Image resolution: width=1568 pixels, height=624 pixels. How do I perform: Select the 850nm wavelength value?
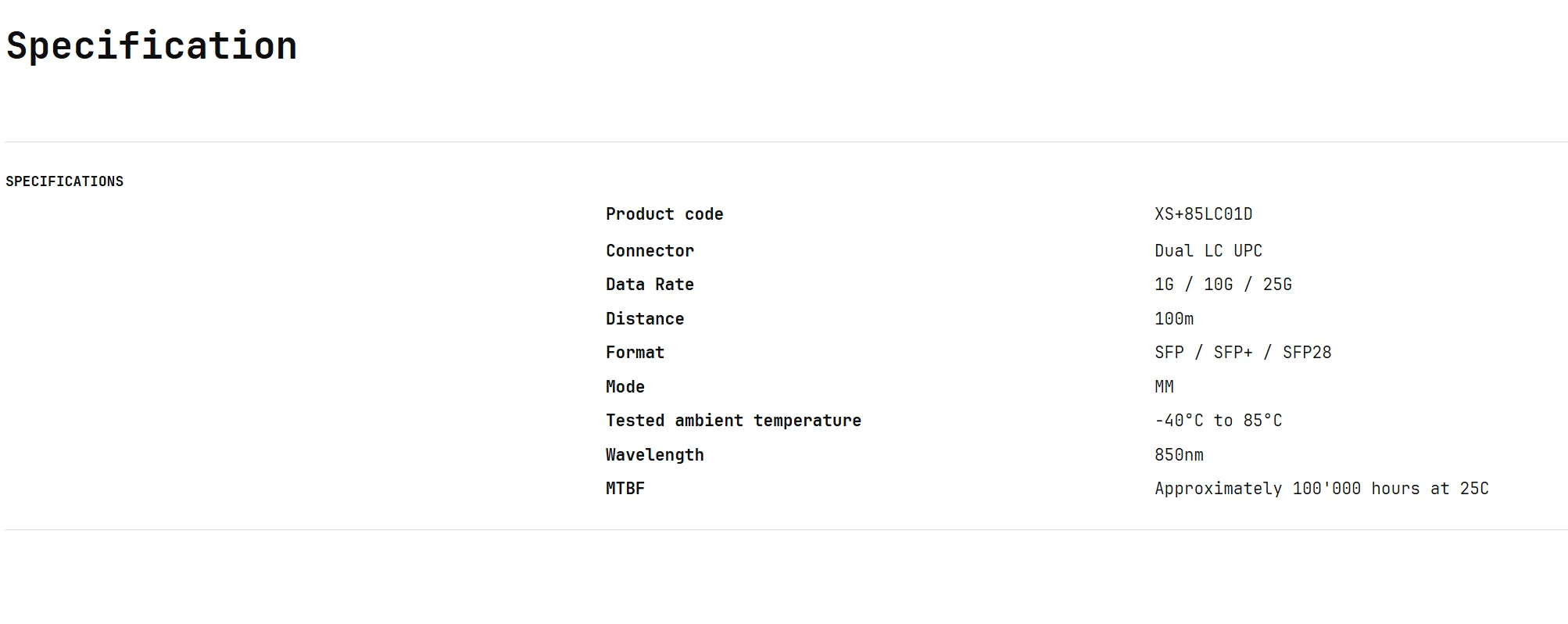pos(1179,455)
